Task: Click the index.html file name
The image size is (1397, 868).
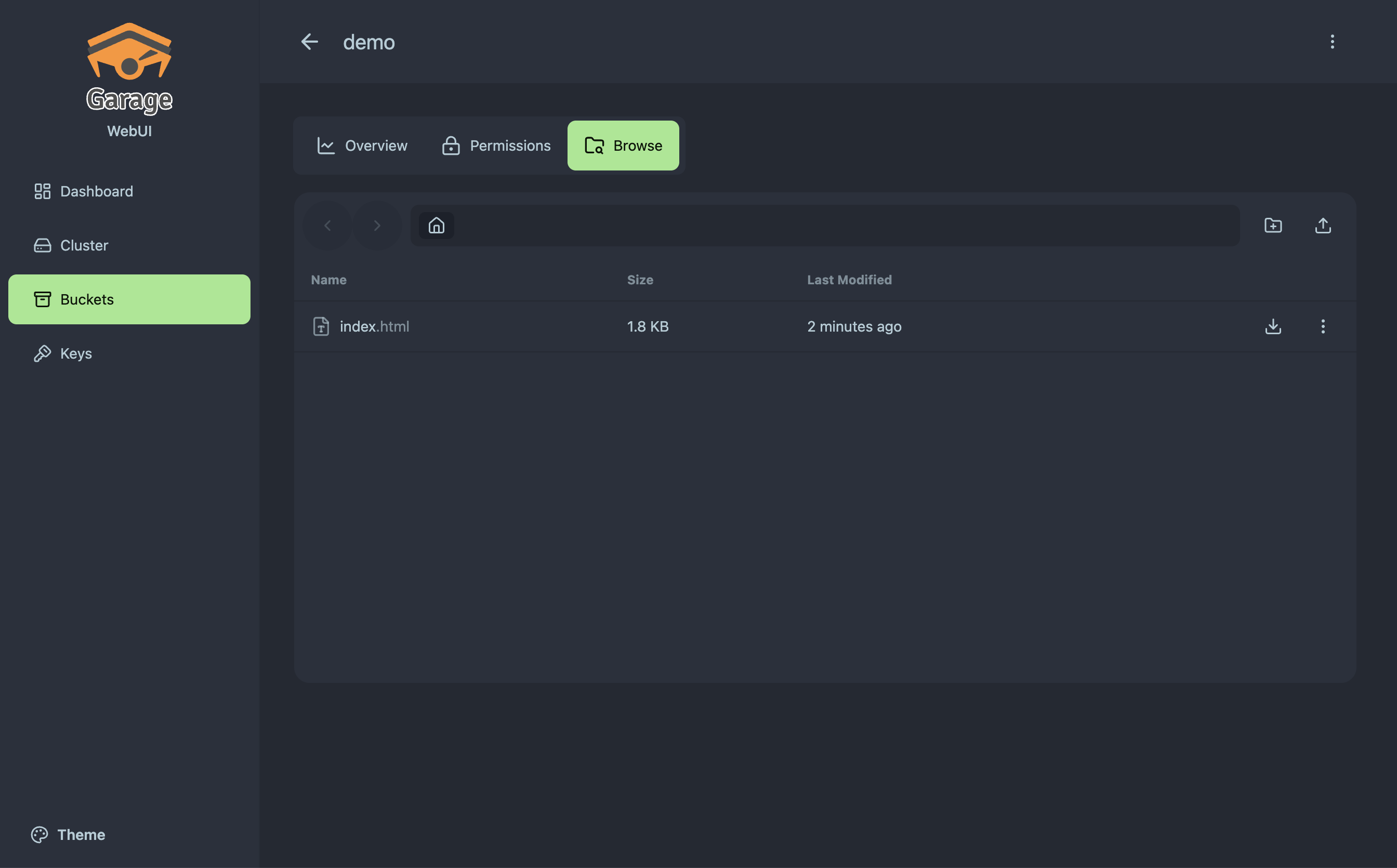Action: pos(374,326)
